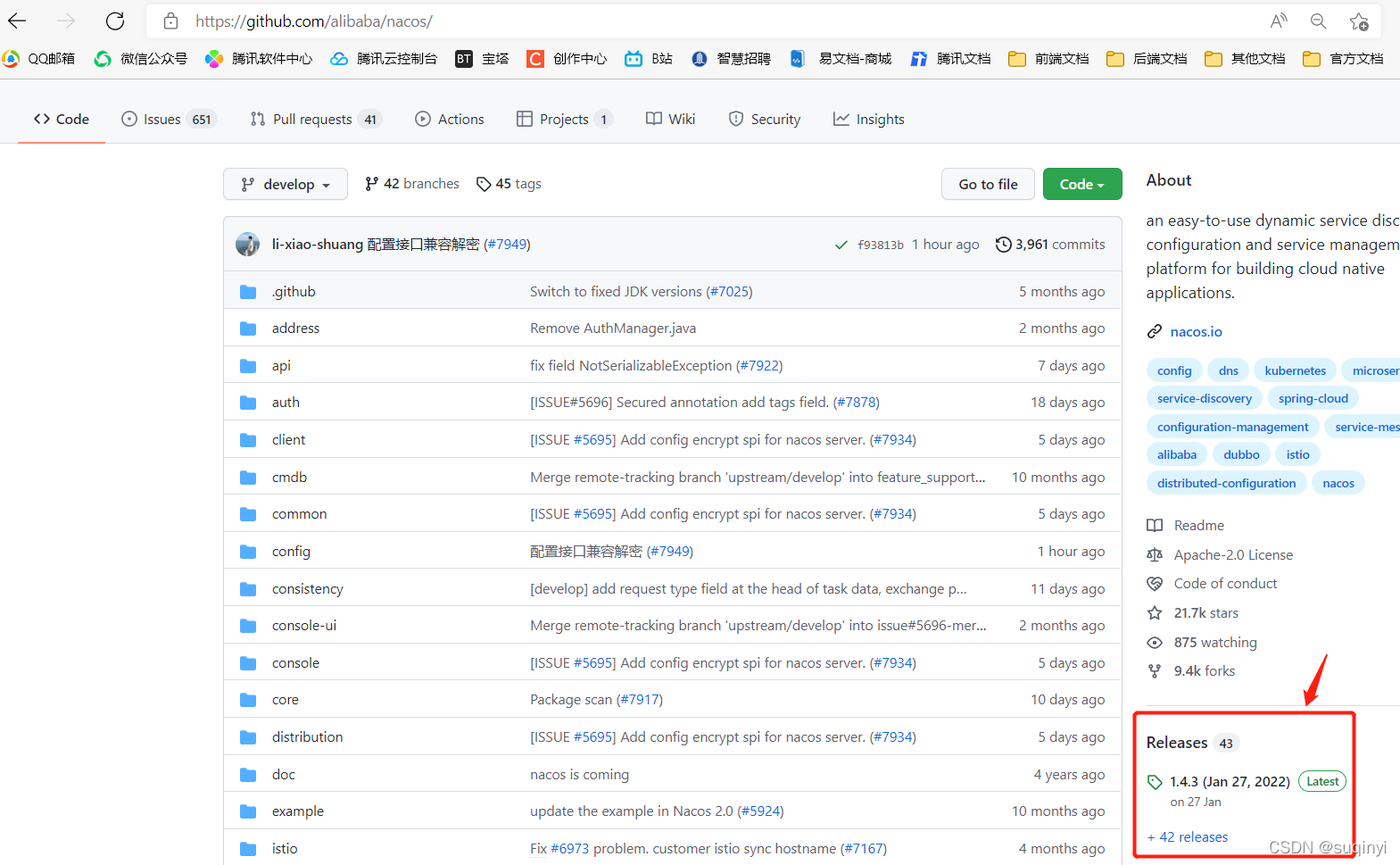Open the nacos.io website link

[x=1196, y=331]
